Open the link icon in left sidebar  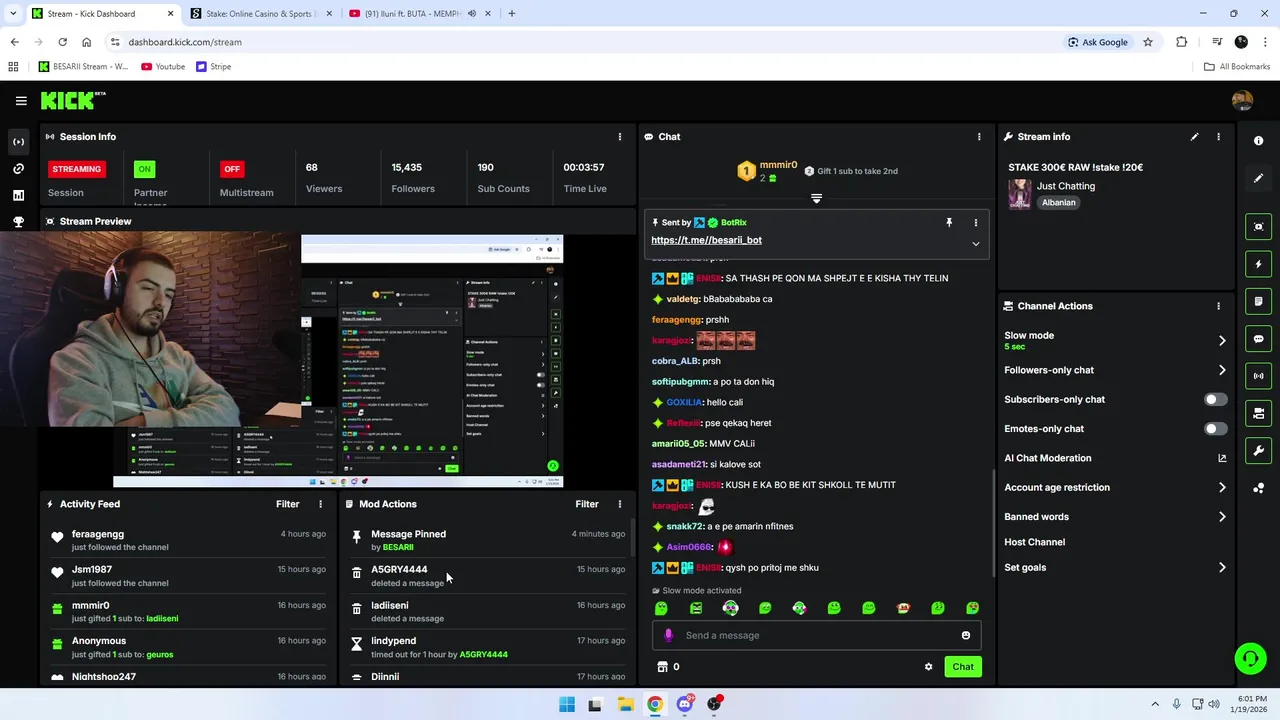click(x=18, y=169)
